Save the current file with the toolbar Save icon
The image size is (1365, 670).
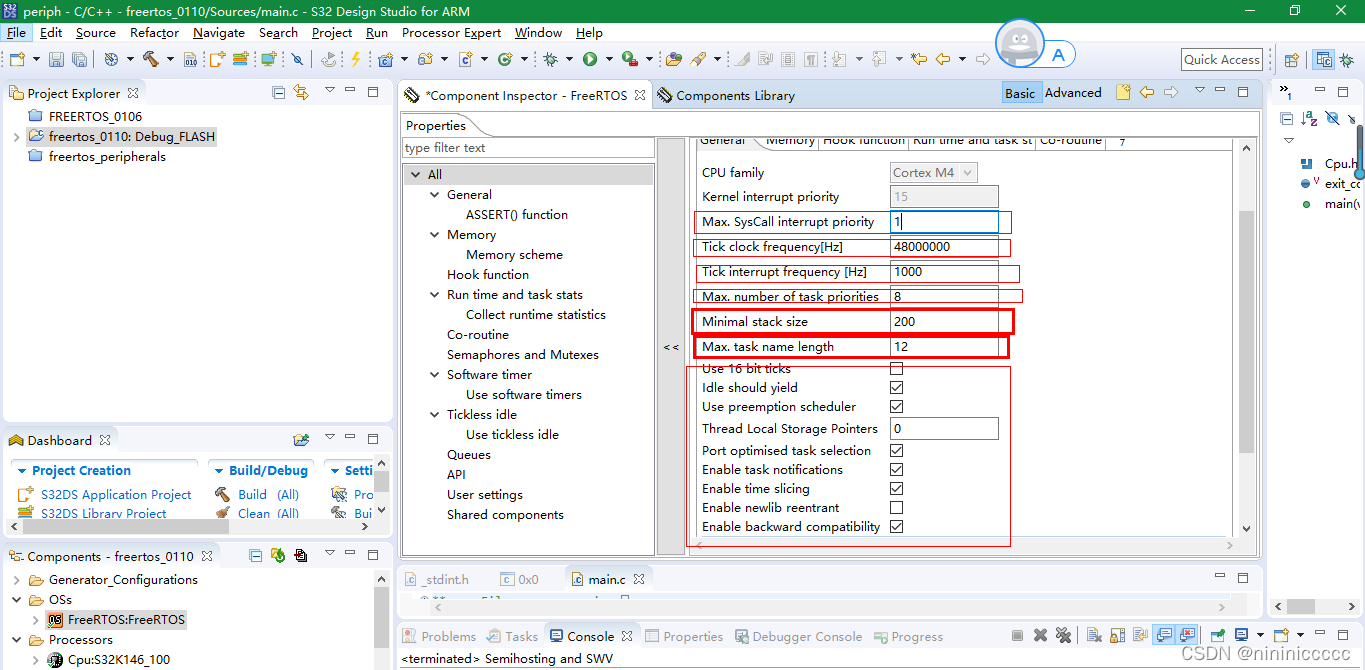click(56, 60)
